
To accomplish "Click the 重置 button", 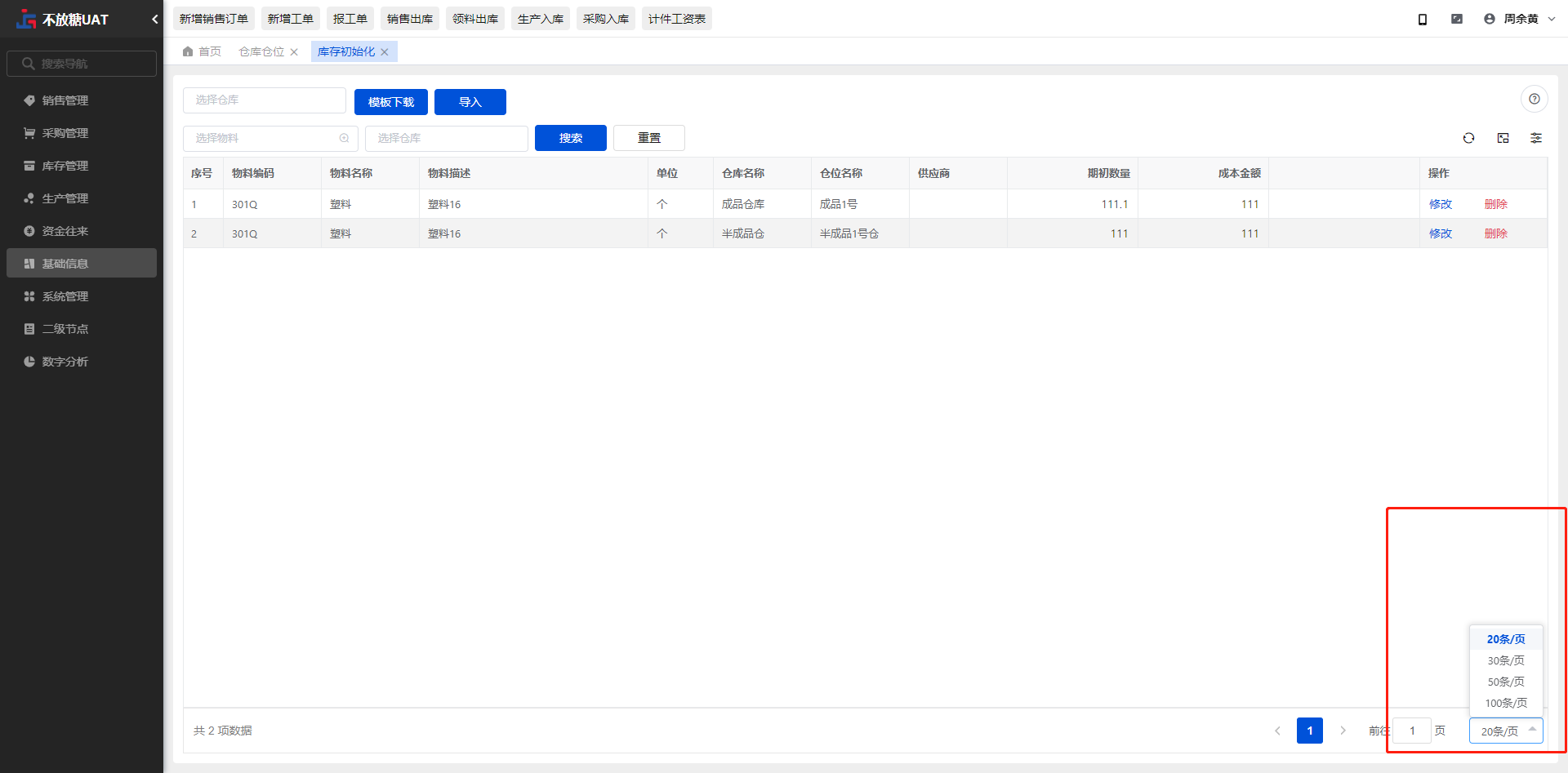I will coord(649,138).
